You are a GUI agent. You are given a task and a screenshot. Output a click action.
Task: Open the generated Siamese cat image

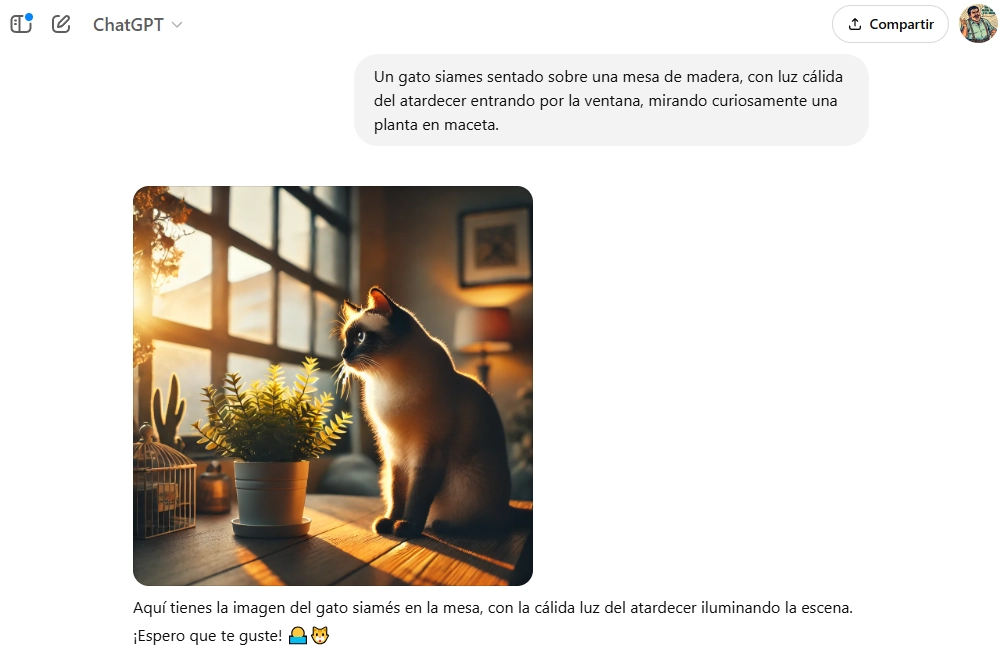[333, 386]
